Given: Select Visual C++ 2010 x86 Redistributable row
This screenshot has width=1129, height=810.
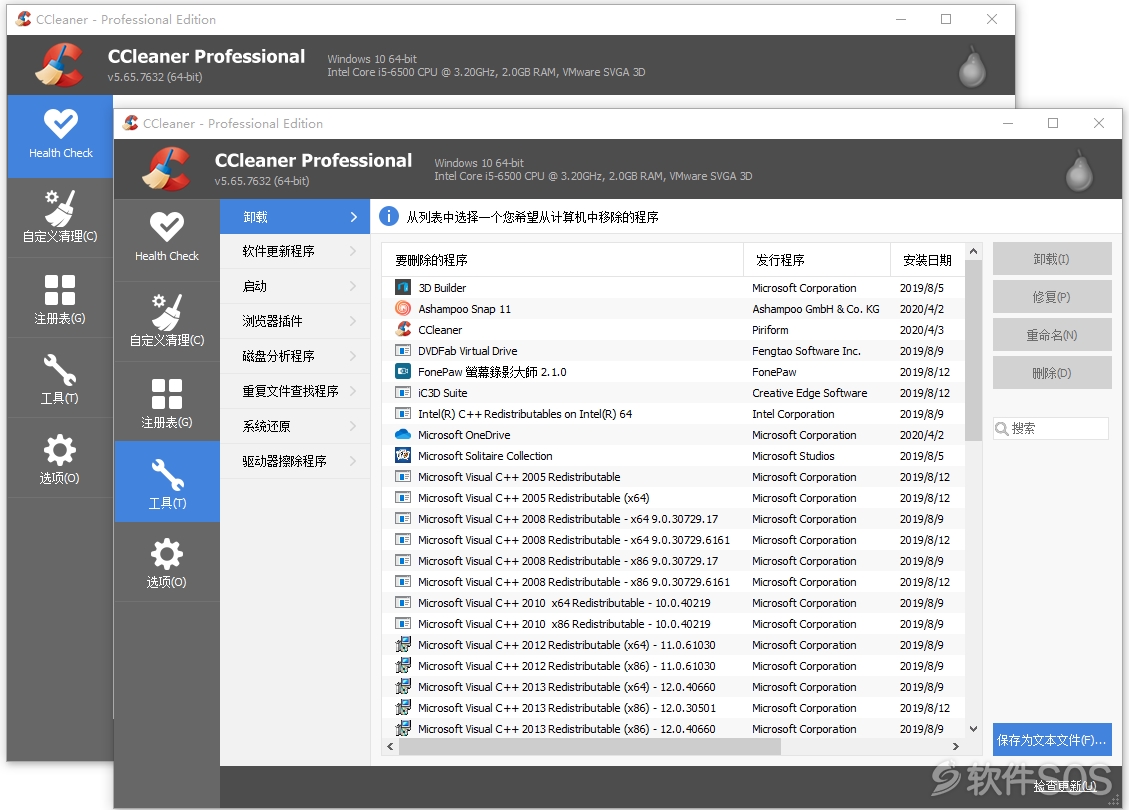Looking at the screenshot, I should click(x=673, y=624).
